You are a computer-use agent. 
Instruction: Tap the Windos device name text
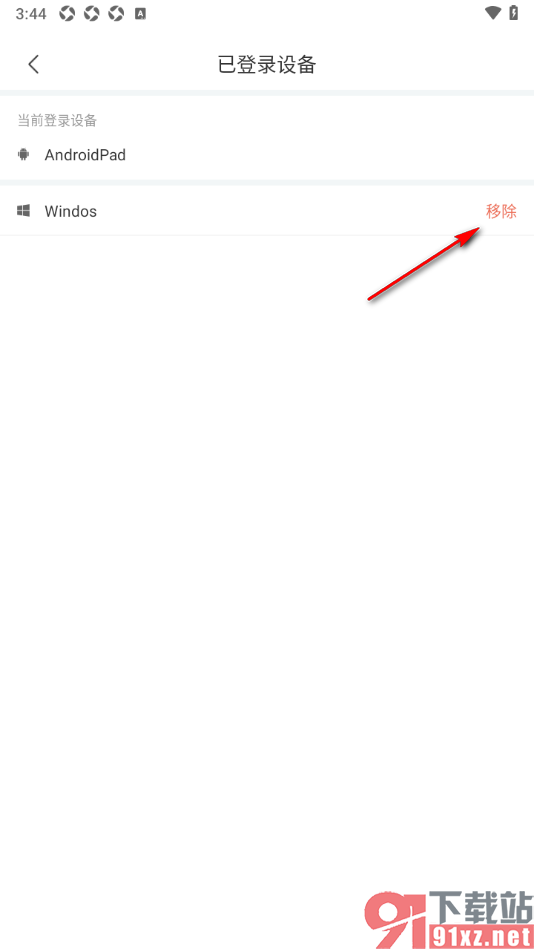70,211
